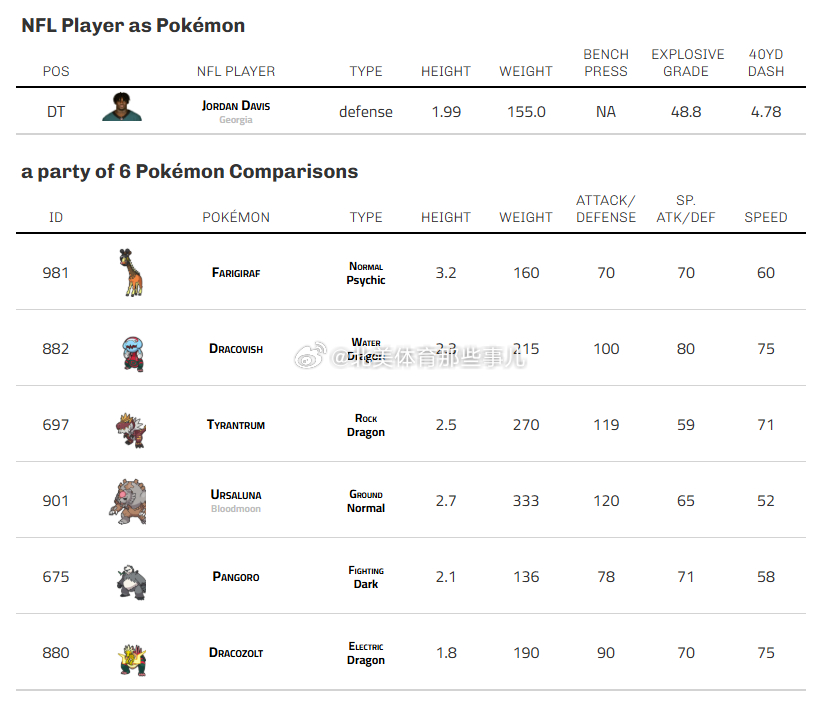Open the Farigiraf name link
824x711 pixels.
coord(236,273)
